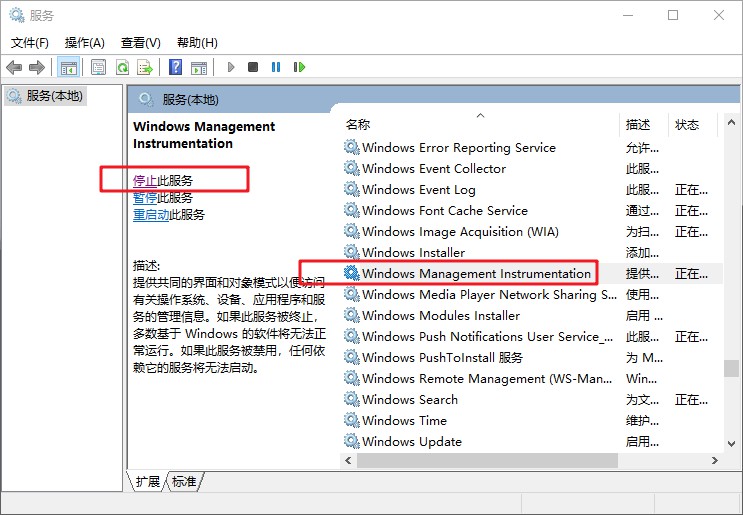Switch to the 标准 tab
Screen dimensions: 743x515
[x=184, y=482]
